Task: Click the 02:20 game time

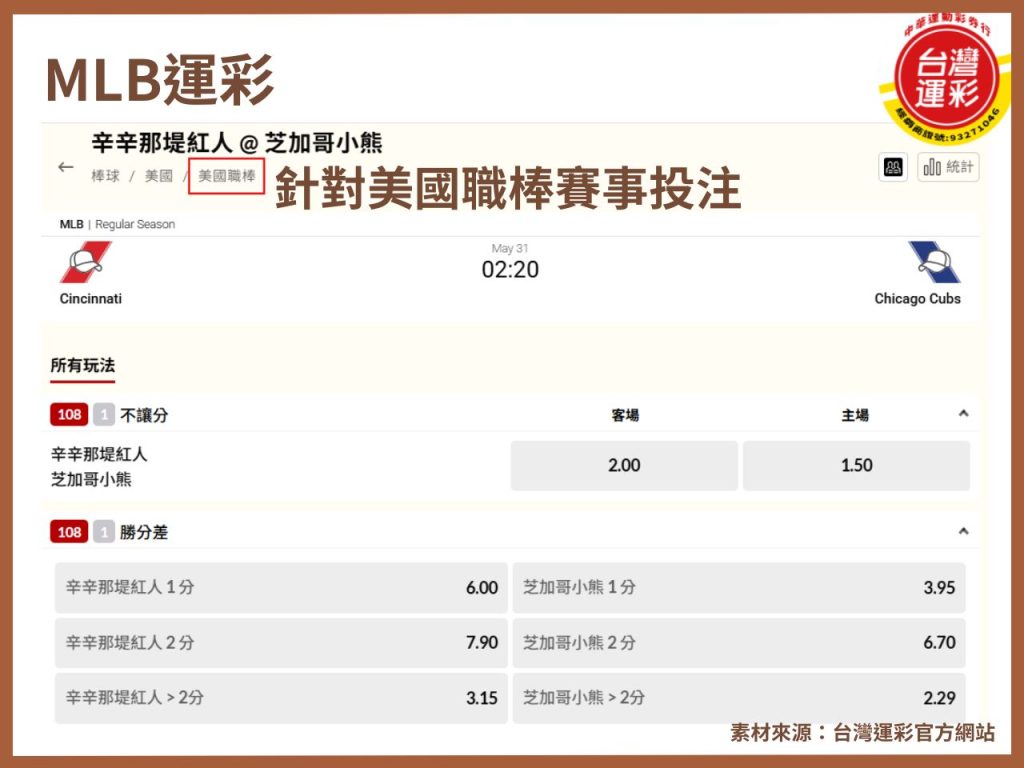Action: coord(510,269)
